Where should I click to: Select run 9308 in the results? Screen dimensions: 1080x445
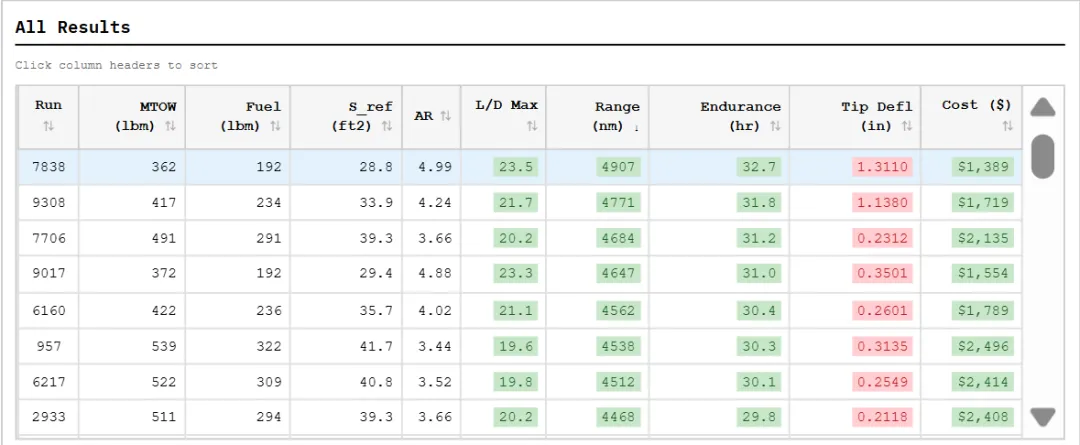pyautogui.click(x=48, y=203)
